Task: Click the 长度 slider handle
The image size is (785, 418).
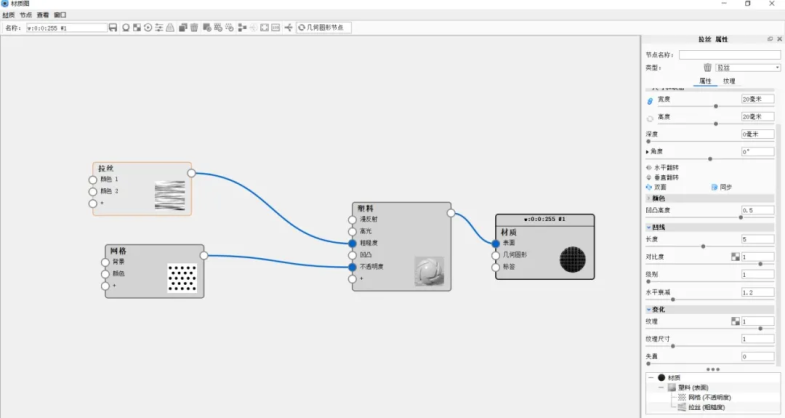Action: pos(703,246)
